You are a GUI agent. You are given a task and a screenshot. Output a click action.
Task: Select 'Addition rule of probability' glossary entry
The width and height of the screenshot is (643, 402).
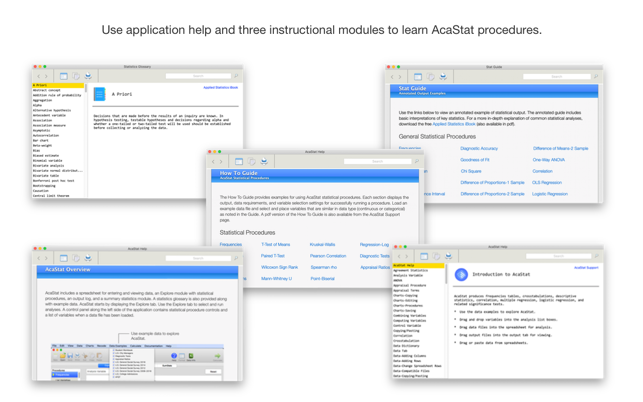(x=57, y=95)
